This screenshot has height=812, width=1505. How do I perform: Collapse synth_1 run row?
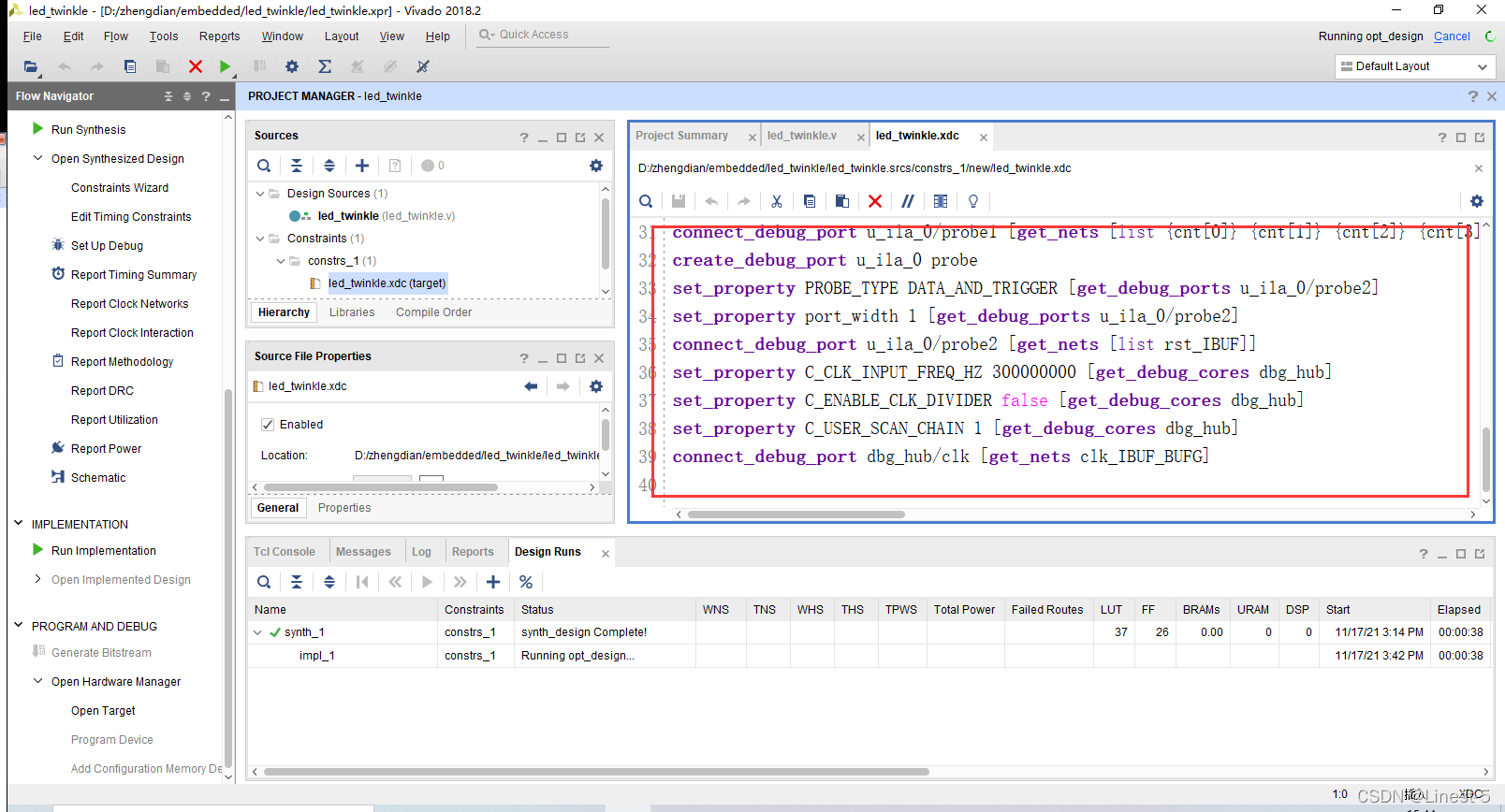point(258,632)
